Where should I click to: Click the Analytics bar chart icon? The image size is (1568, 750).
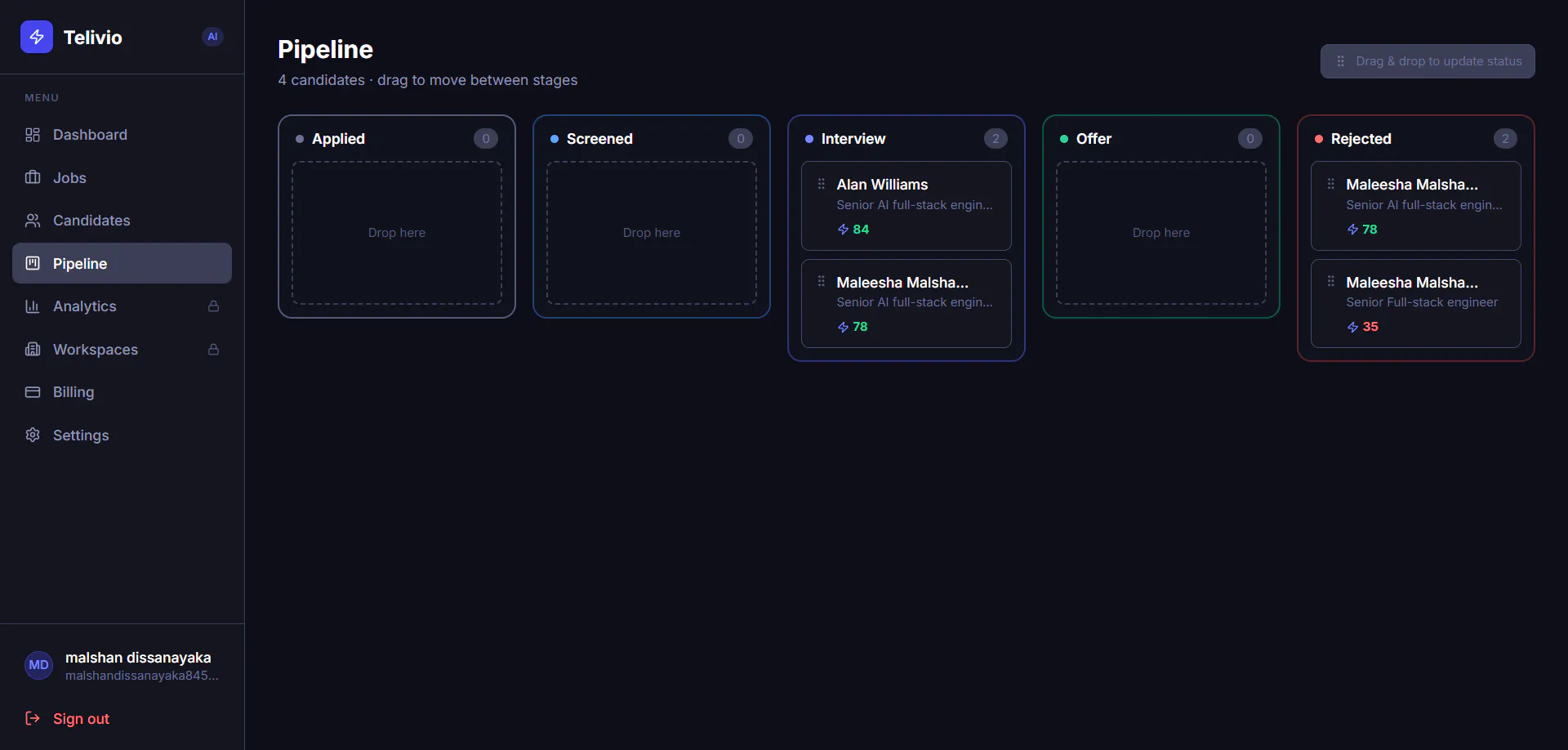33,306
